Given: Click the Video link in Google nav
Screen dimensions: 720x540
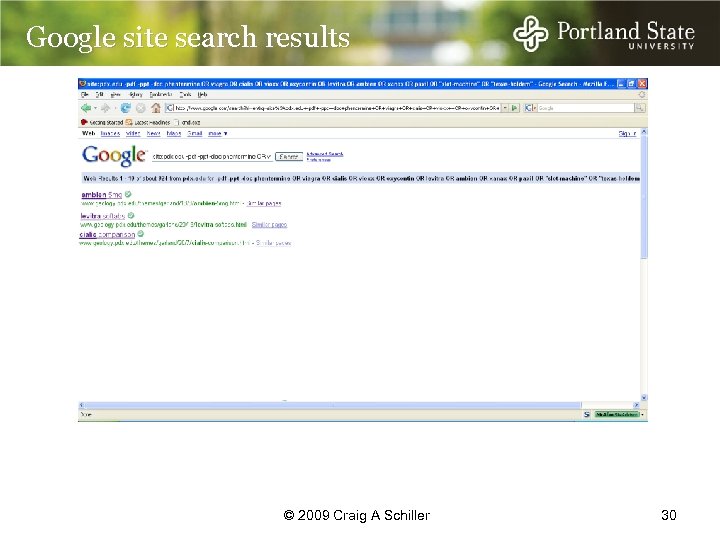Looking at the screenshot, I should [133, 133].
